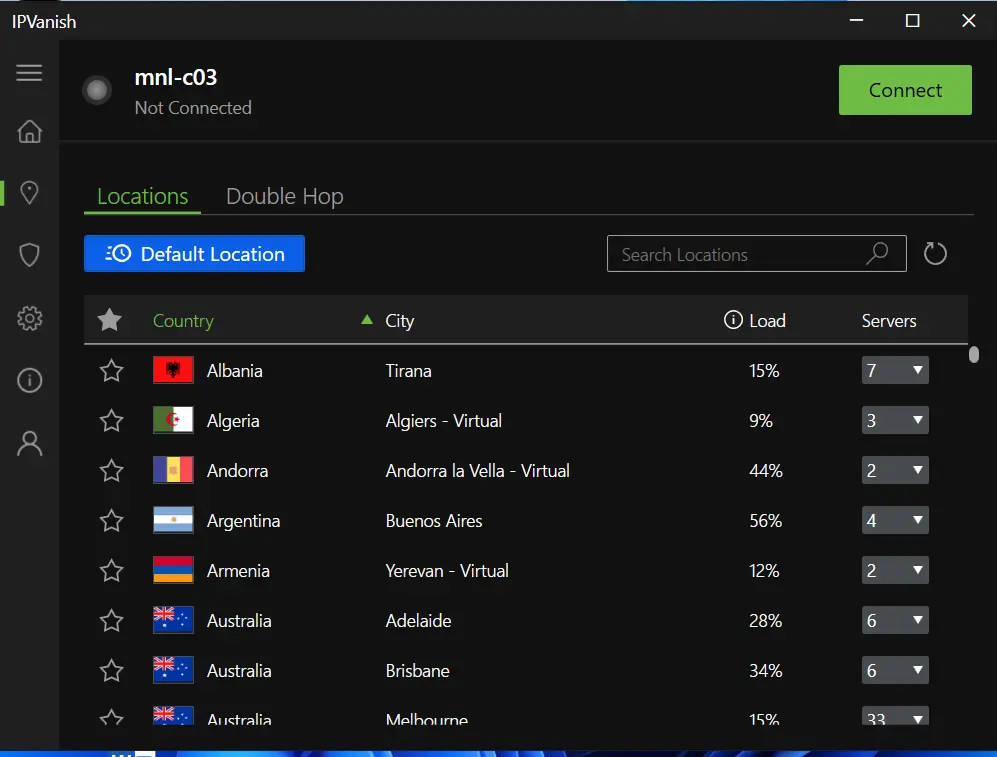997x757 pixels.
Task: Click the Andorra flag icon
Action: tap(173, 470)
